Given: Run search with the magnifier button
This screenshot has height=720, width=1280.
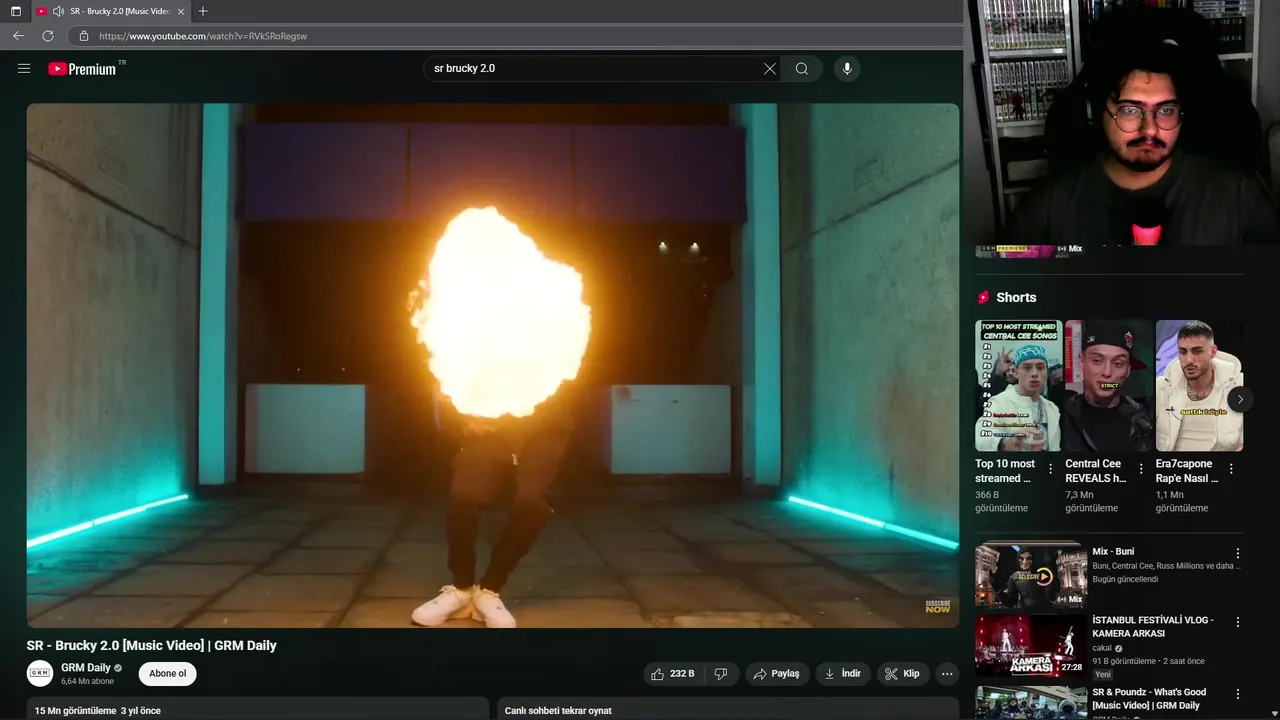Looking at the screenshot, I should (x=802, y=68).
